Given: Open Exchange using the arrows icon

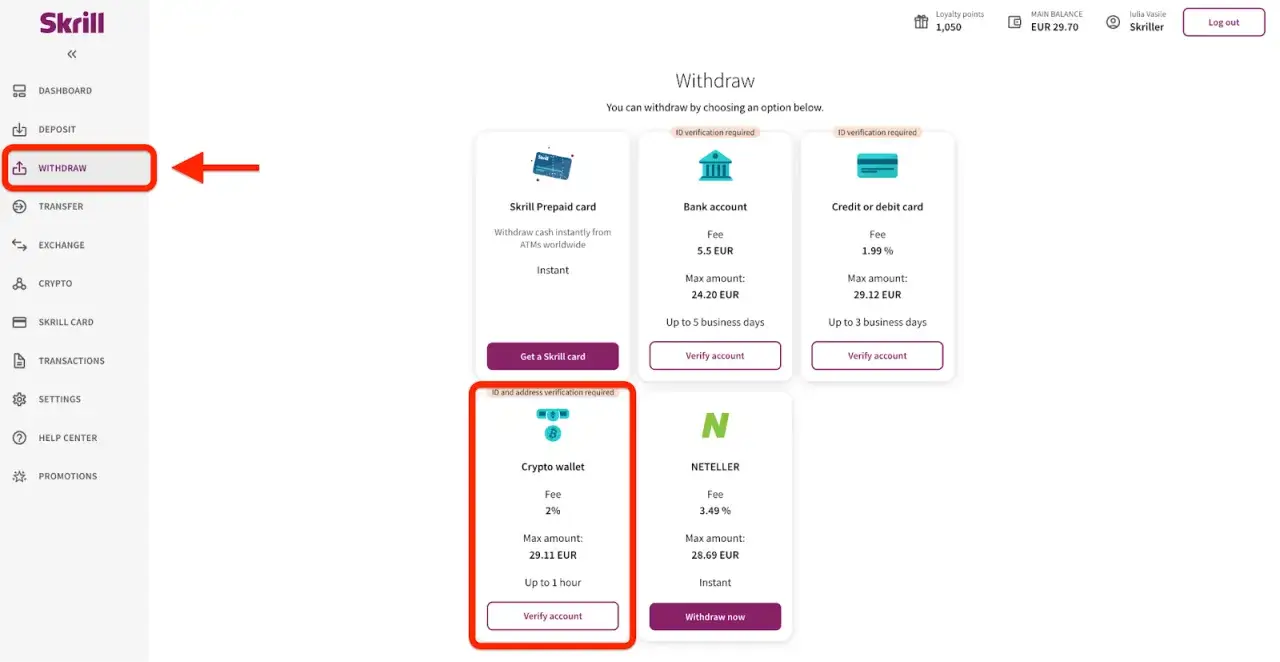Looking at the screenshot, I should pos(21,245).
